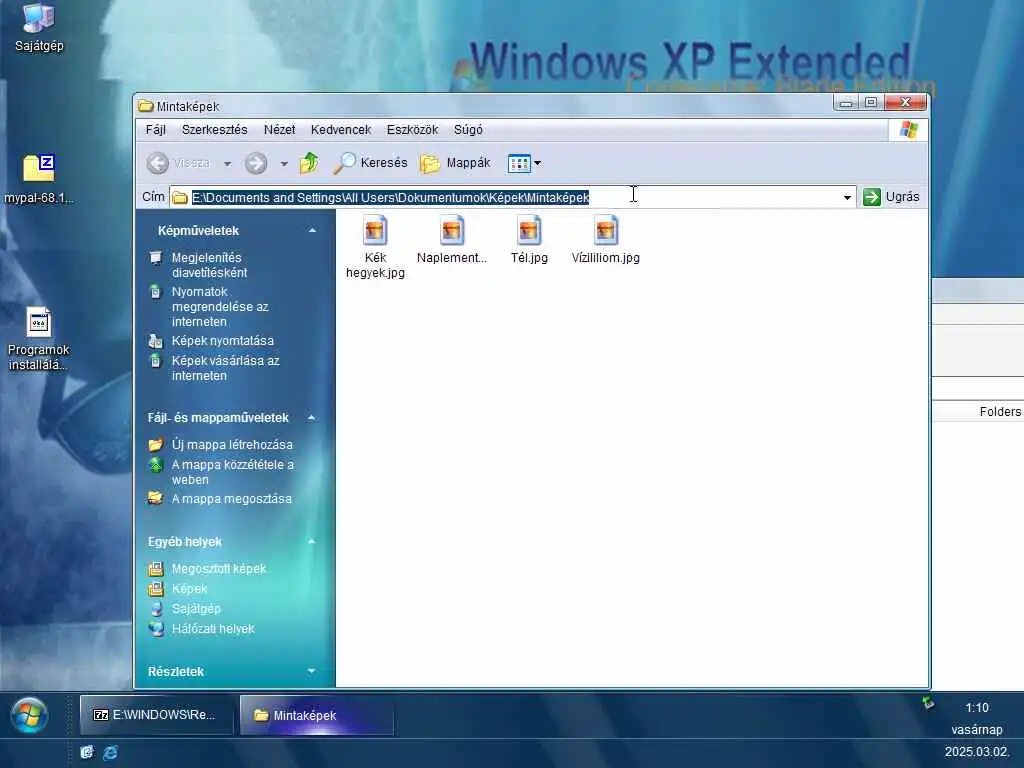
Task: Click the show desktop quick launch icon
Action: pos(87,752)
